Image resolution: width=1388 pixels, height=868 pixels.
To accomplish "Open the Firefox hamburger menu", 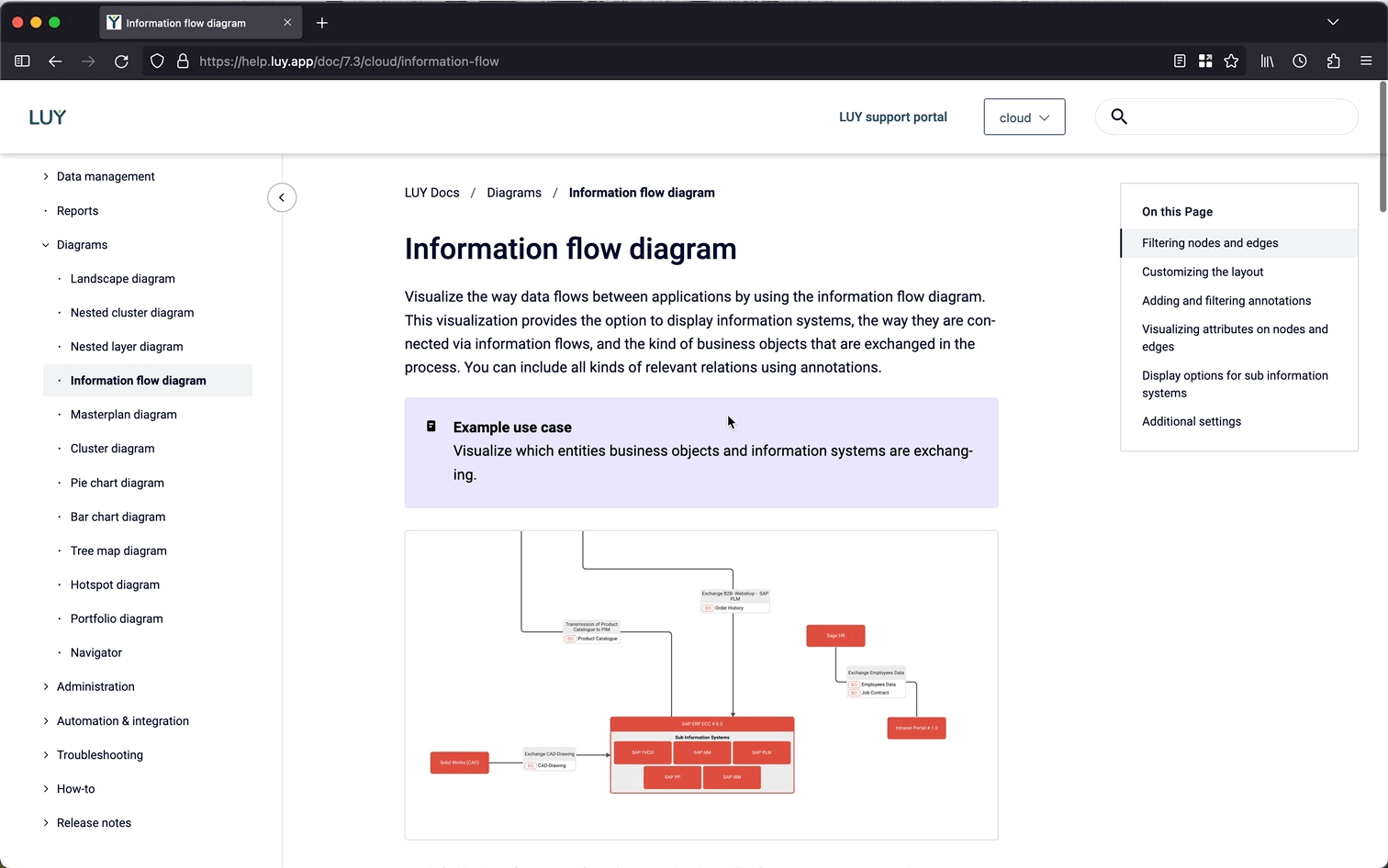I will 1366,61.
